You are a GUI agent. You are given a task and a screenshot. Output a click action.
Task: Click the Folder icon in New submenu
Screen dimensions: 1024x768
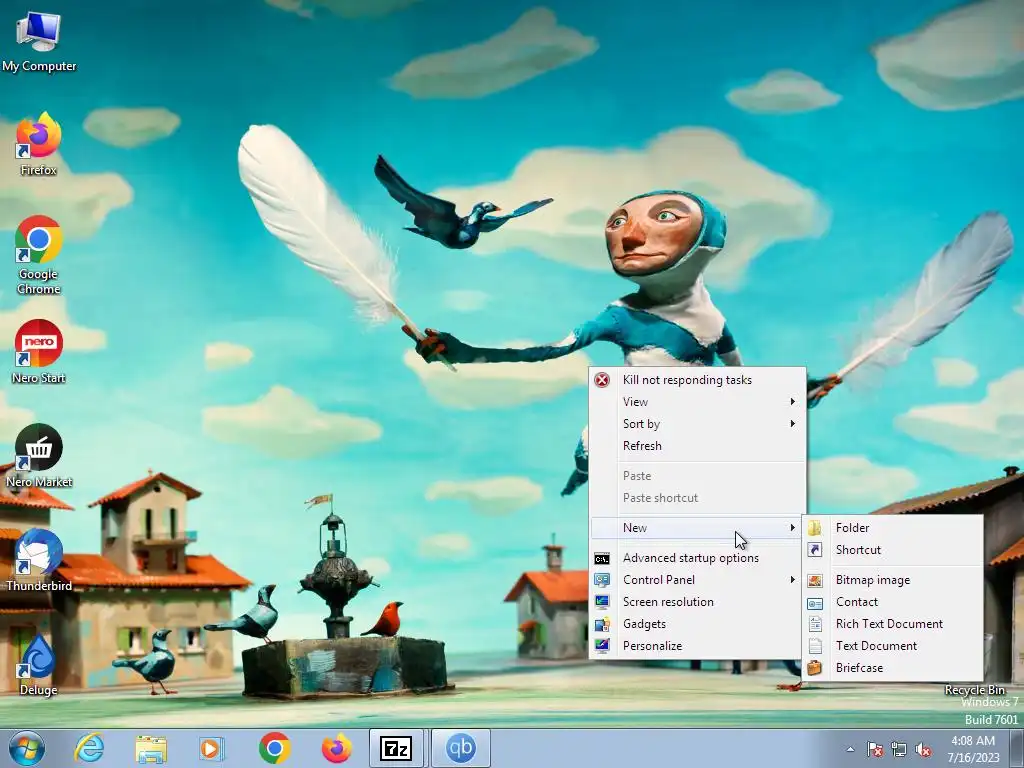(815, 528)
